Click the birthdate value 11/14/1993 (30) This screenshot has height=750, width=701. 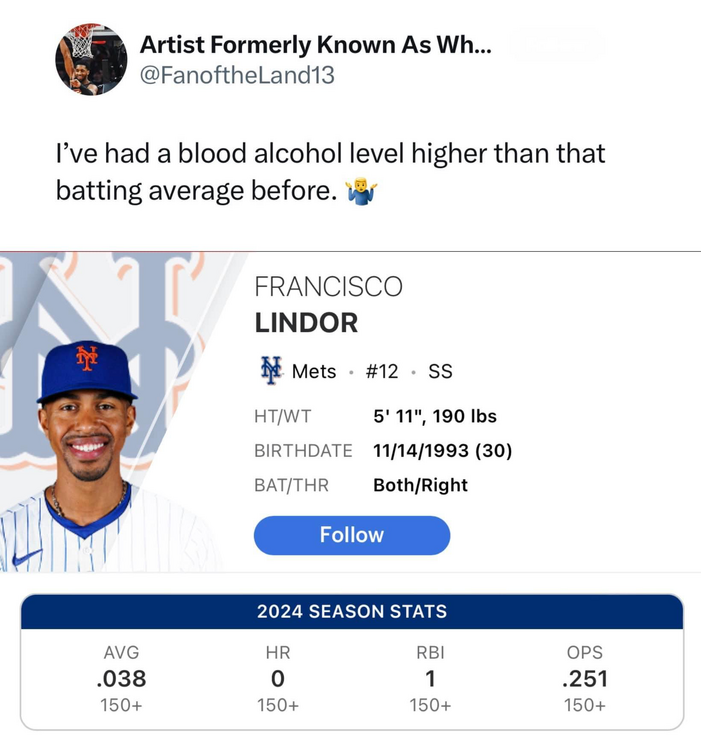(442, 451)
